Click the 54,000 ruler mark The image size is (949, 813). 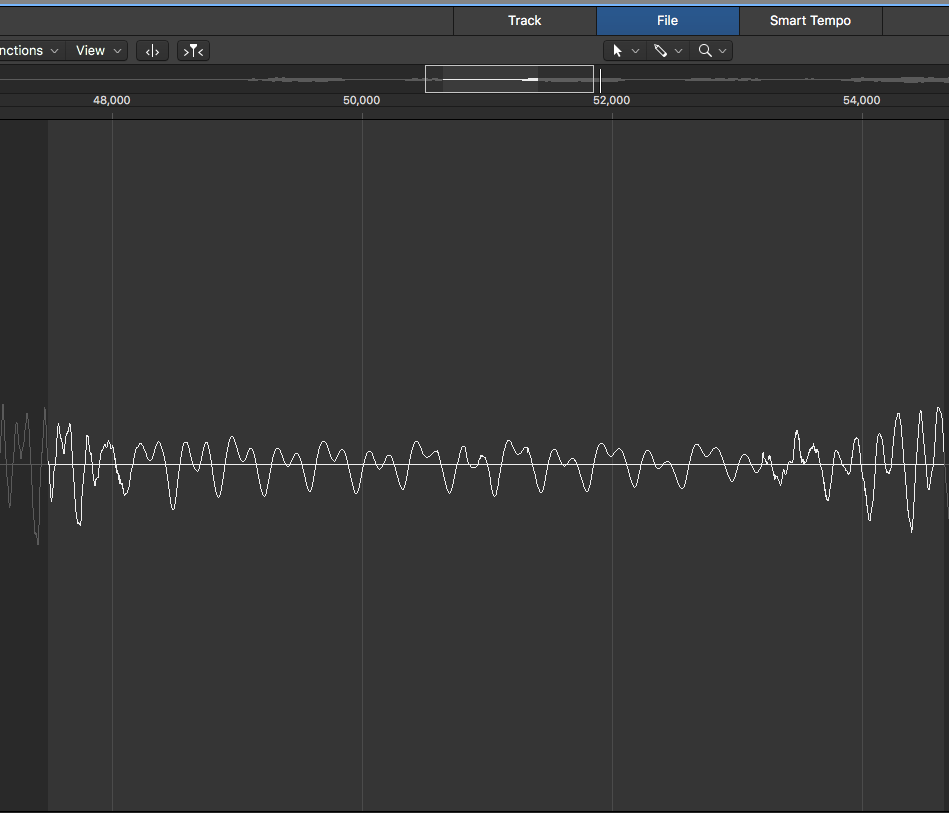pyautogui.click(x=862, y=100)
